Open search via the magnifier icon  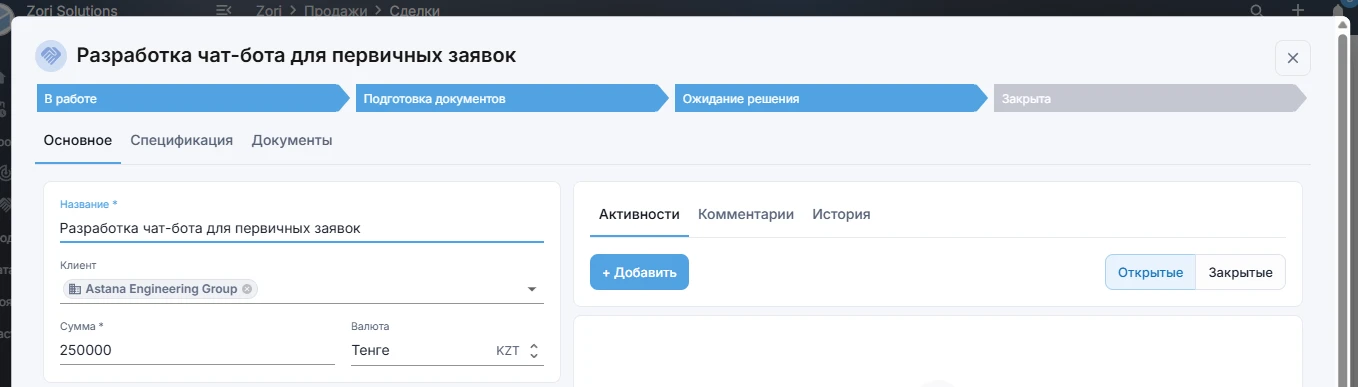1257,10
